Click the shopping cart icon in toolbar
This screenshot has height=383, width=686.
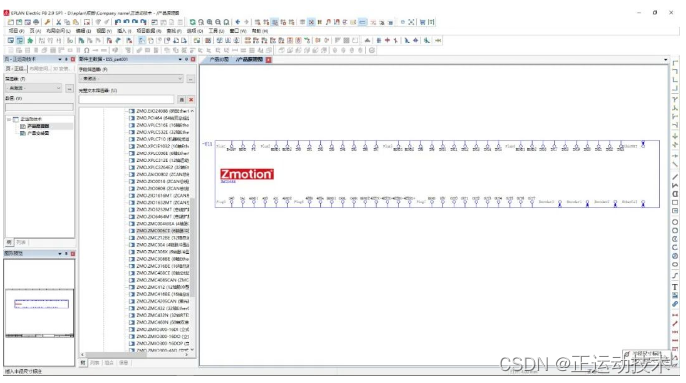click(422, 22)
